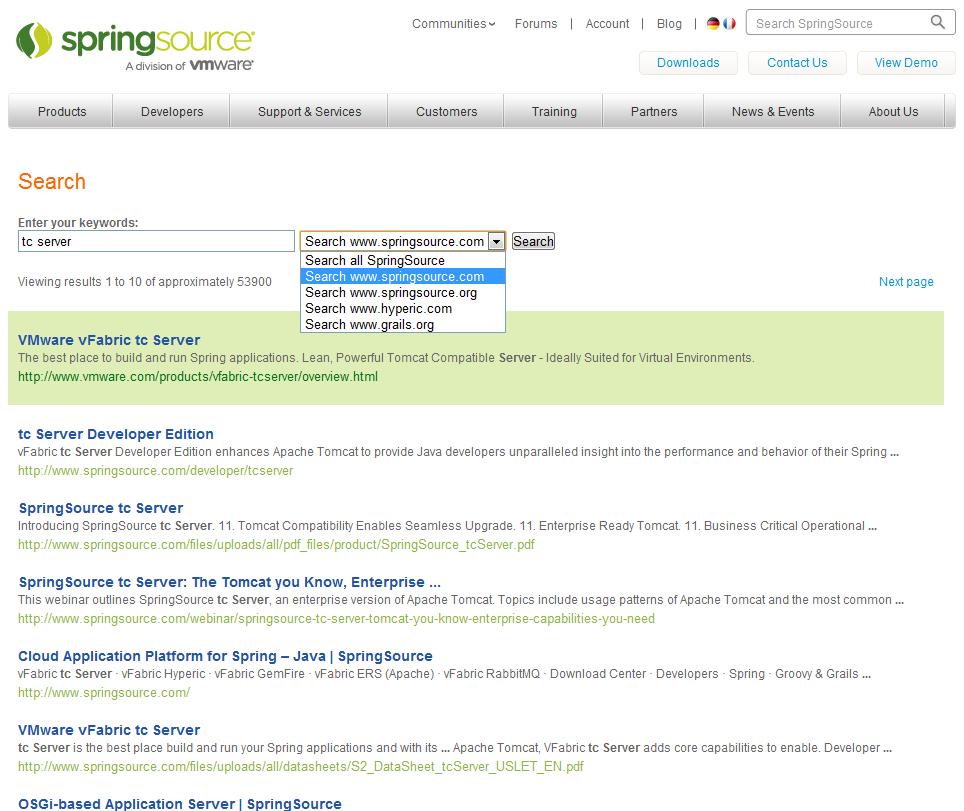
Task: Click the Downloads button
Action: click(x=688, y=63)
